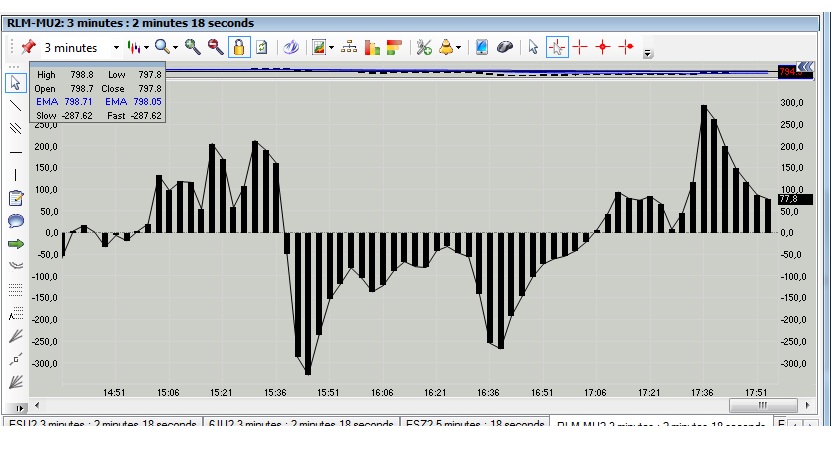Screen dimensions: 831x460
Task: Select the bottom multi-line fan tool
Action: pyautogui.click(x=16, y=382)
